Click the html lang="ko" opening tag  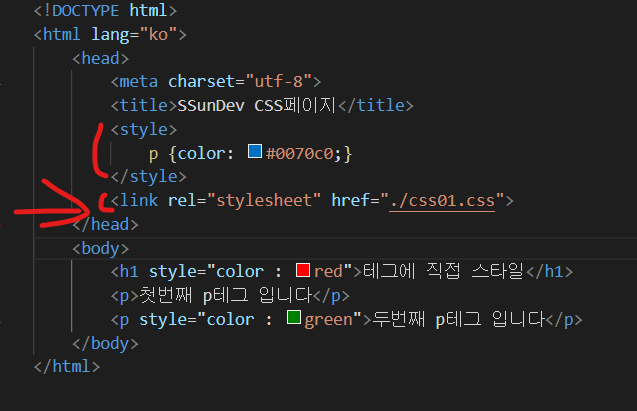click(x=110, y=35)
